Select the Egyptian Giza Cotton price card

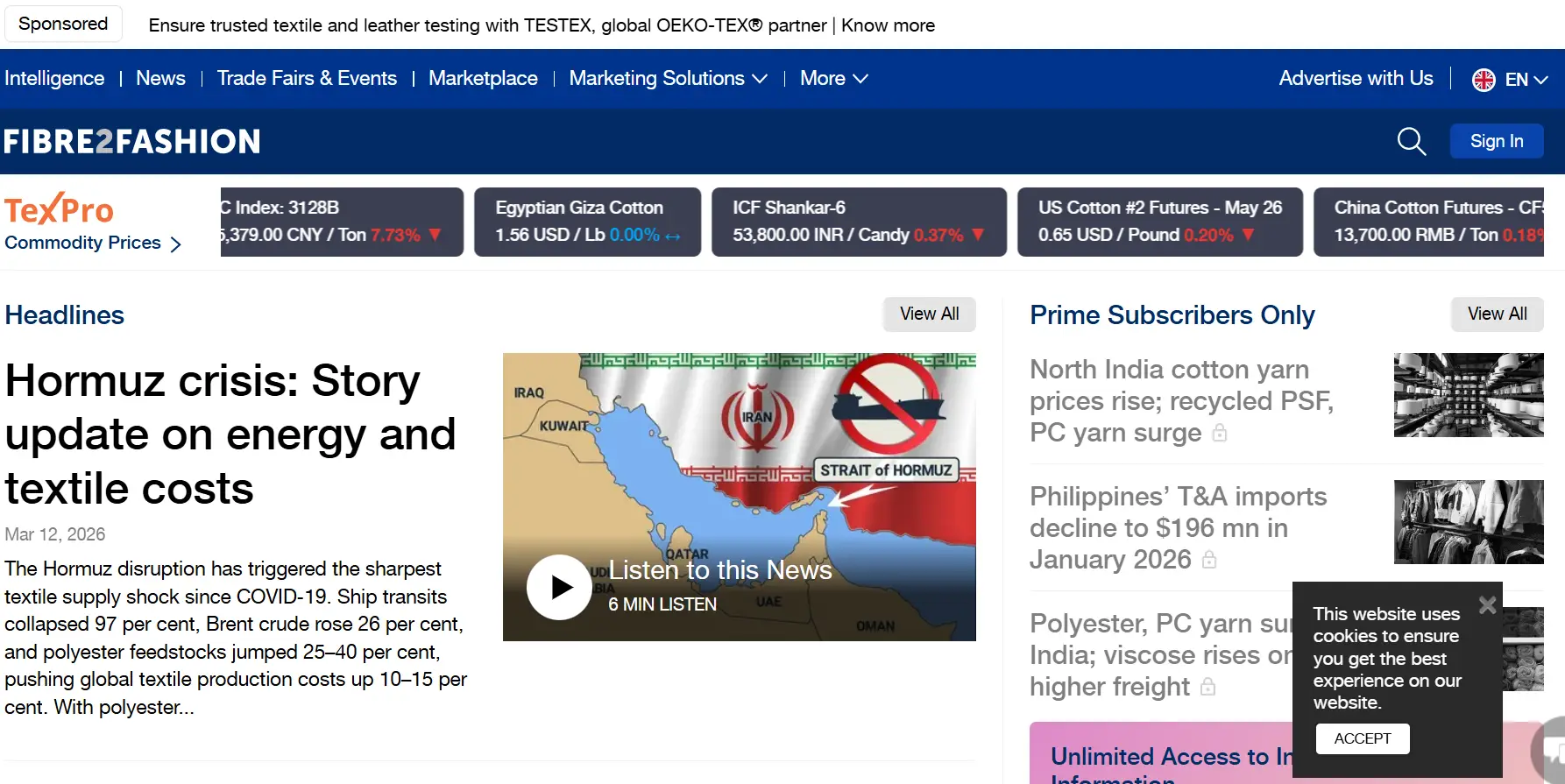[x=587, y=222]
